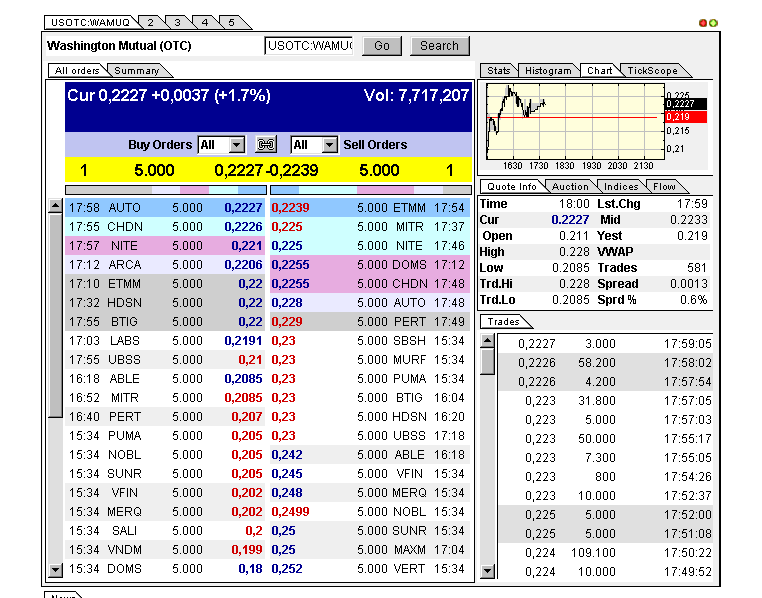Open the Buy Orders All dropdown

tap(221, 145)
